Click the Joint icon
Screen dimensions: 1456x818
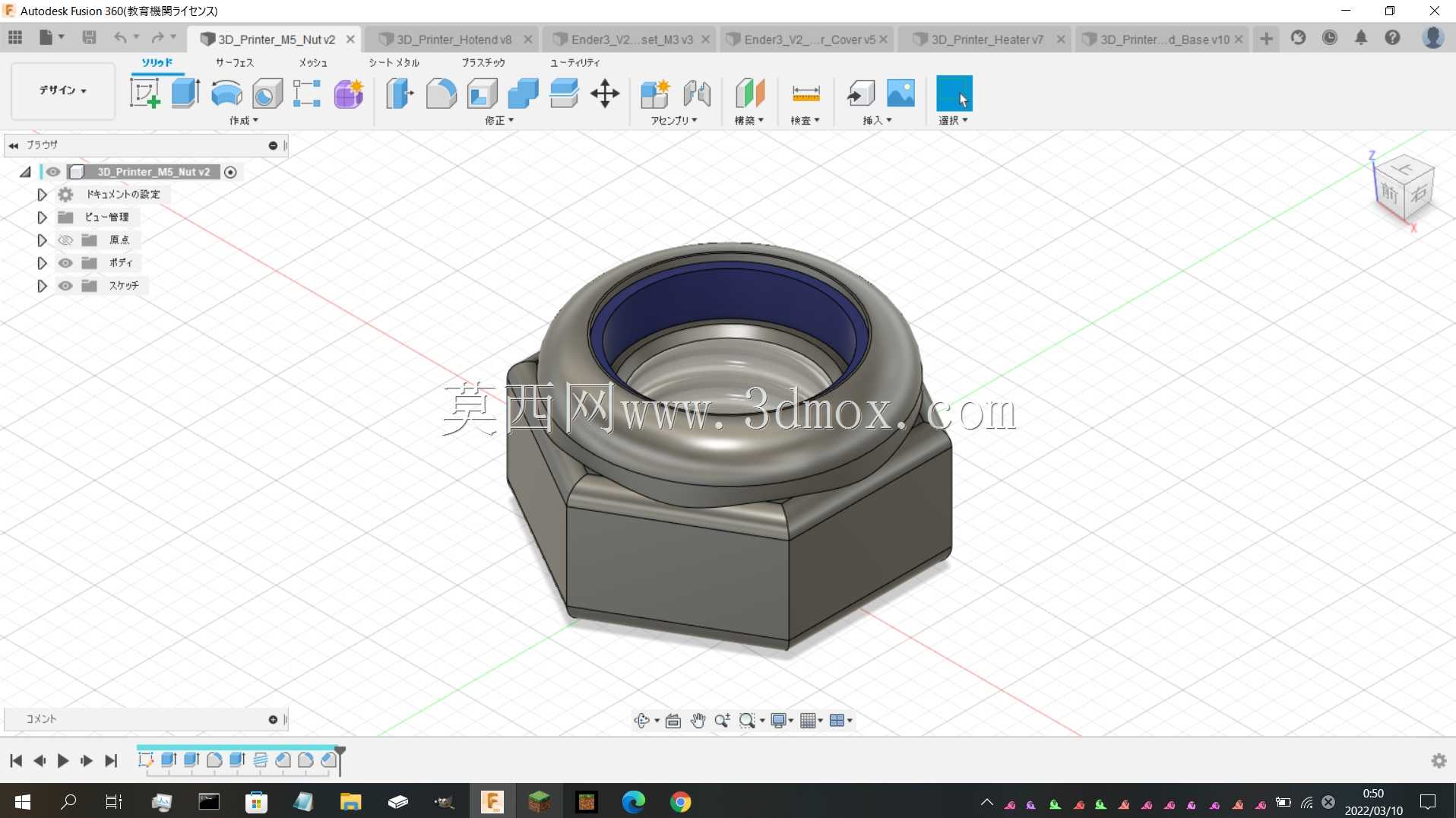coord(696,94)
